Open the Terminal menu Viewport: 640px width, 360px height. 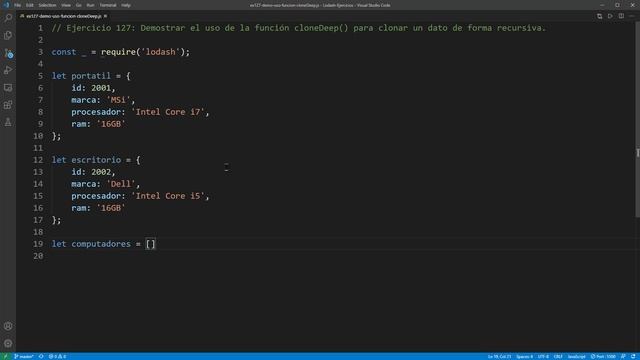tap(108, 5)
